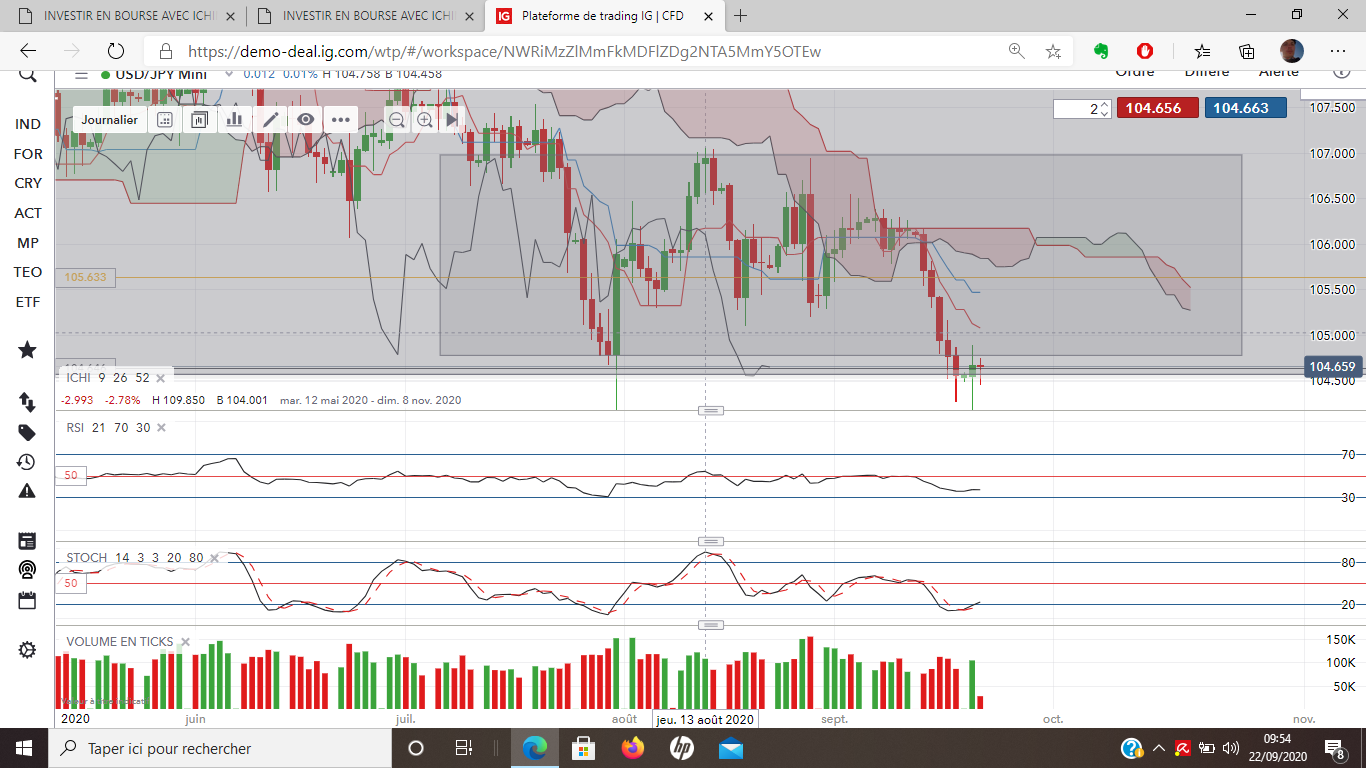Expand the USD/JPY Mini market dropdown arrow

[x=230, y=74]
